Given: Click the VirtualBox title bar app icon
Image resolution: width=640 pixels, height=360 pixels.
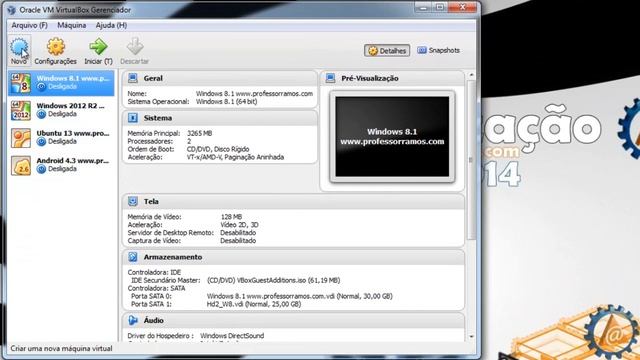Looking at the screenshot, I should pyautogui.click(x=12, y=10).
